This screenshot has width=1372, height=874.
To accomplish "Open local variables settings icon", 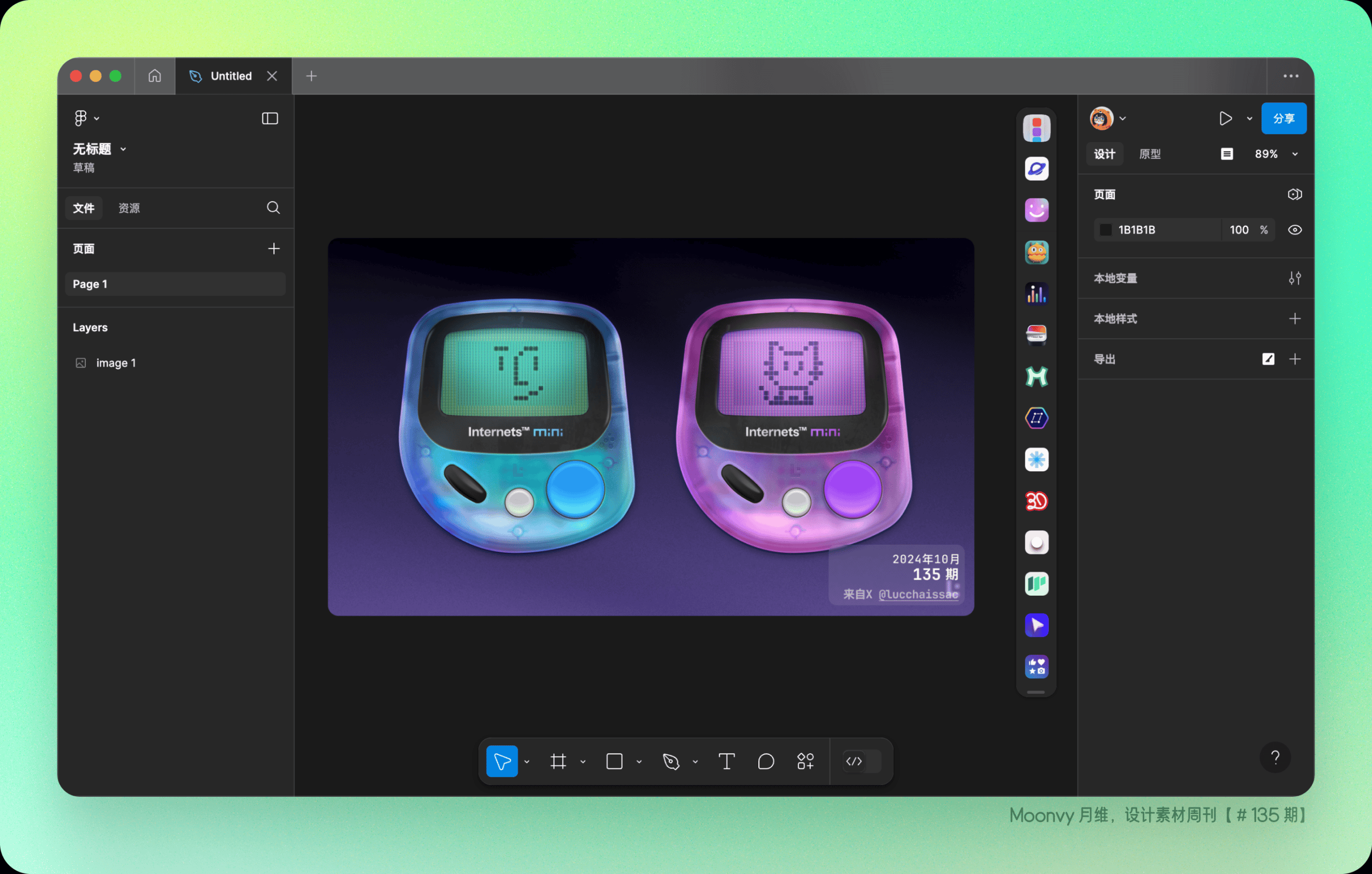I will click(1294, 278).
